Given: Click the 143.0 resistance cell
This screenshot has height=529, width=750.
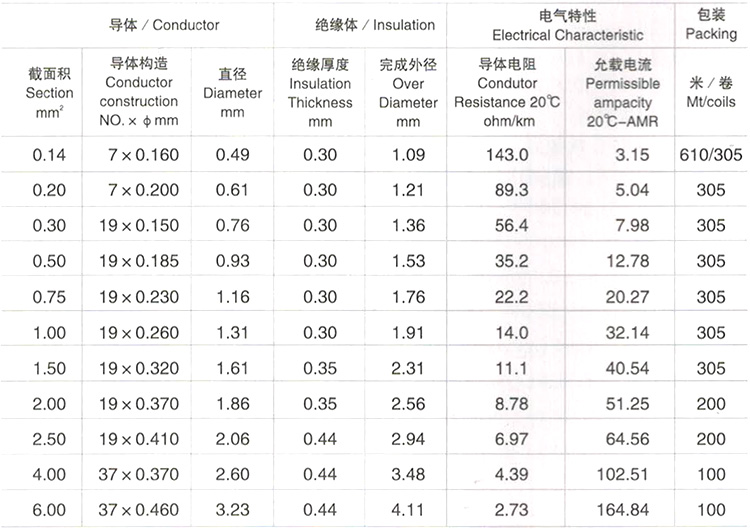Looking at the screenshot, I should [x=507, y=155].
